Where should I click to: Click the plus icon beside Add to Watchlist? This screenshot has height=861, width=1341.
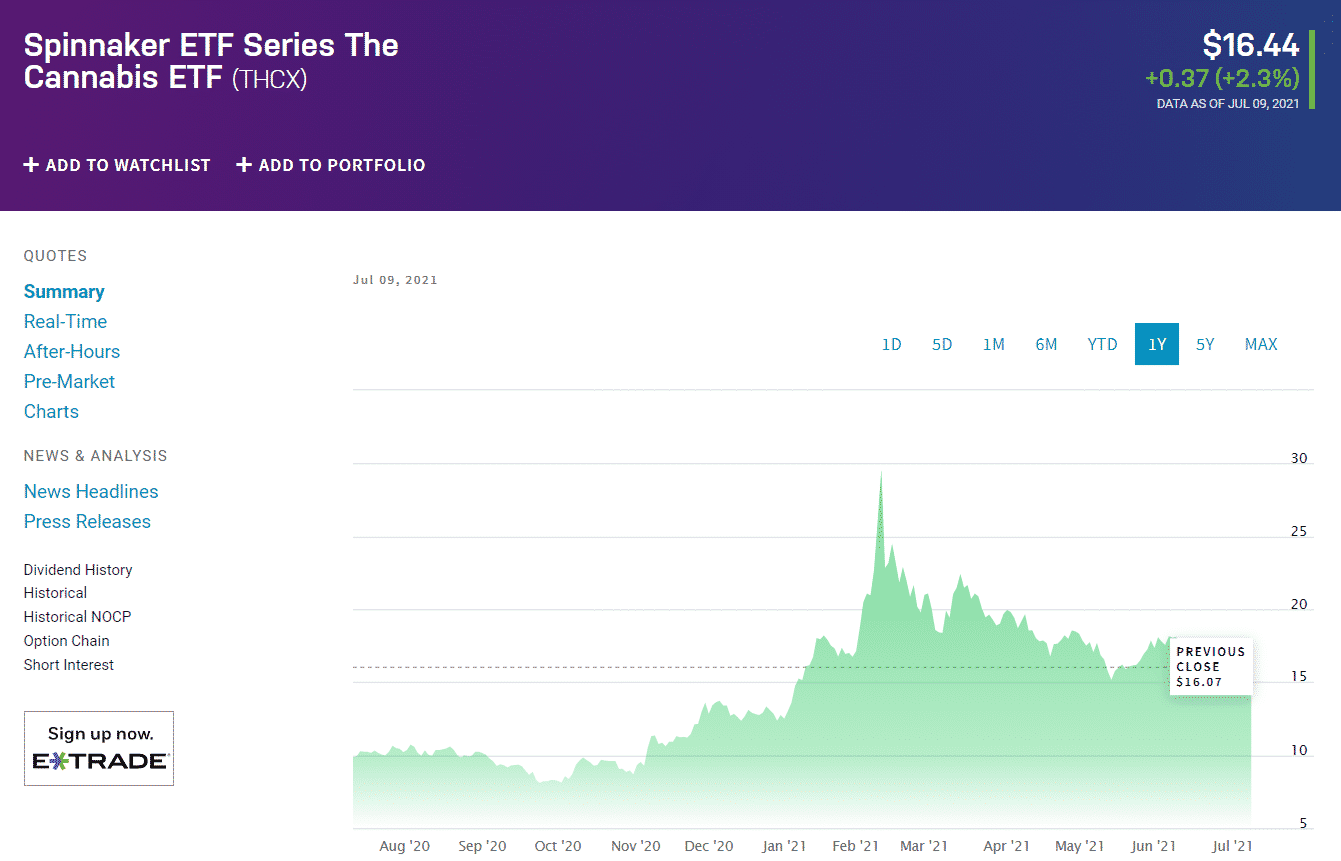(31, 165)
